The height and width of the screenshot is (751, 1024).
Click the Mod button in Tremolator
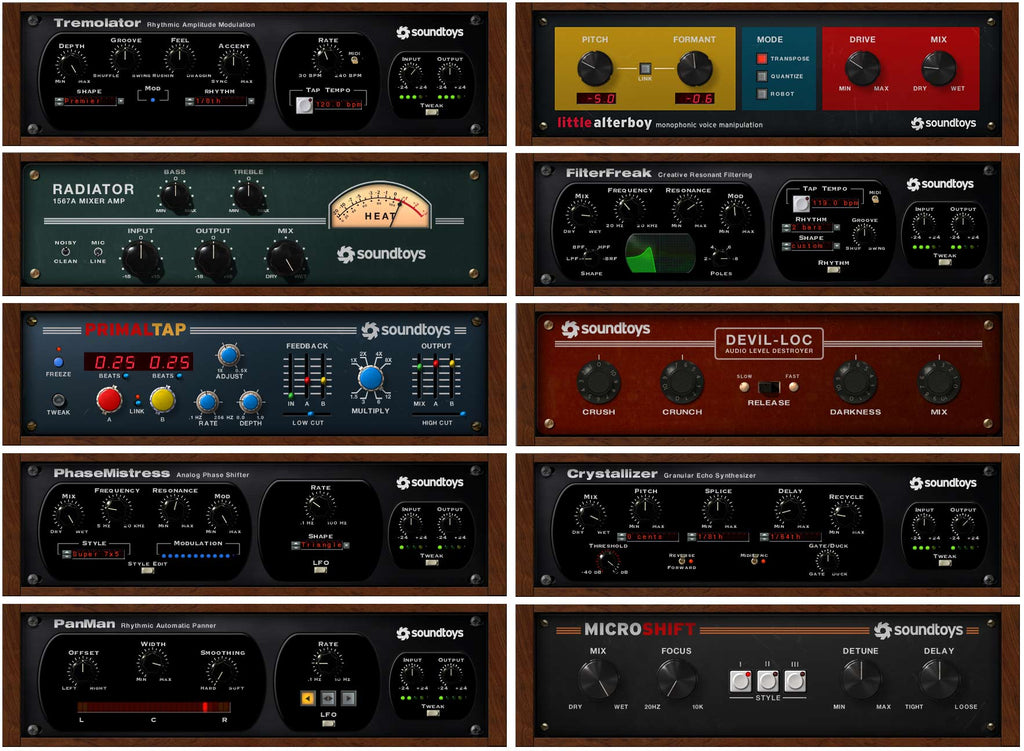[x=153, y=100]
